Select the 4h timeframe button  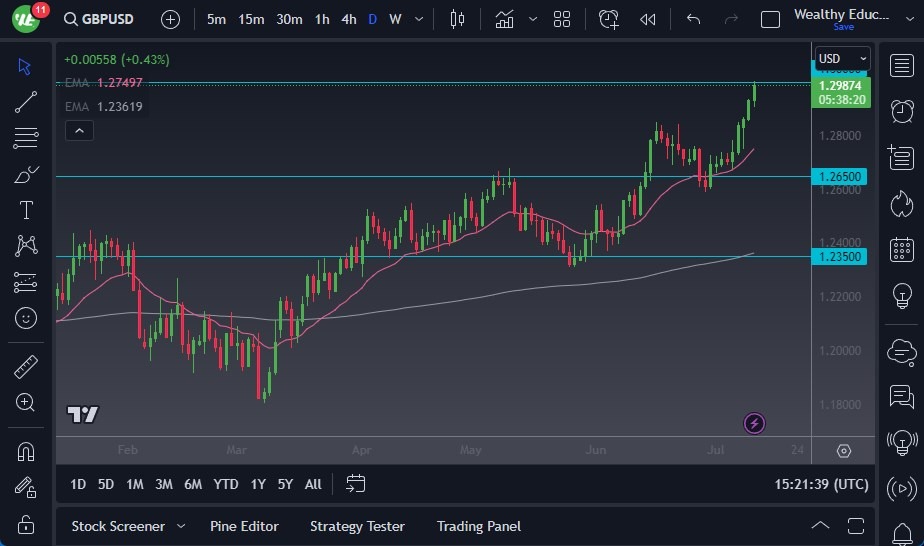point(348,19)
